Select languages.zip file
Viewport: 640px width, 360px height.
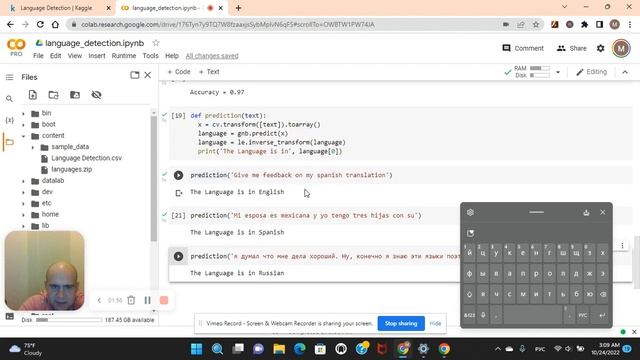click(71, 169)
